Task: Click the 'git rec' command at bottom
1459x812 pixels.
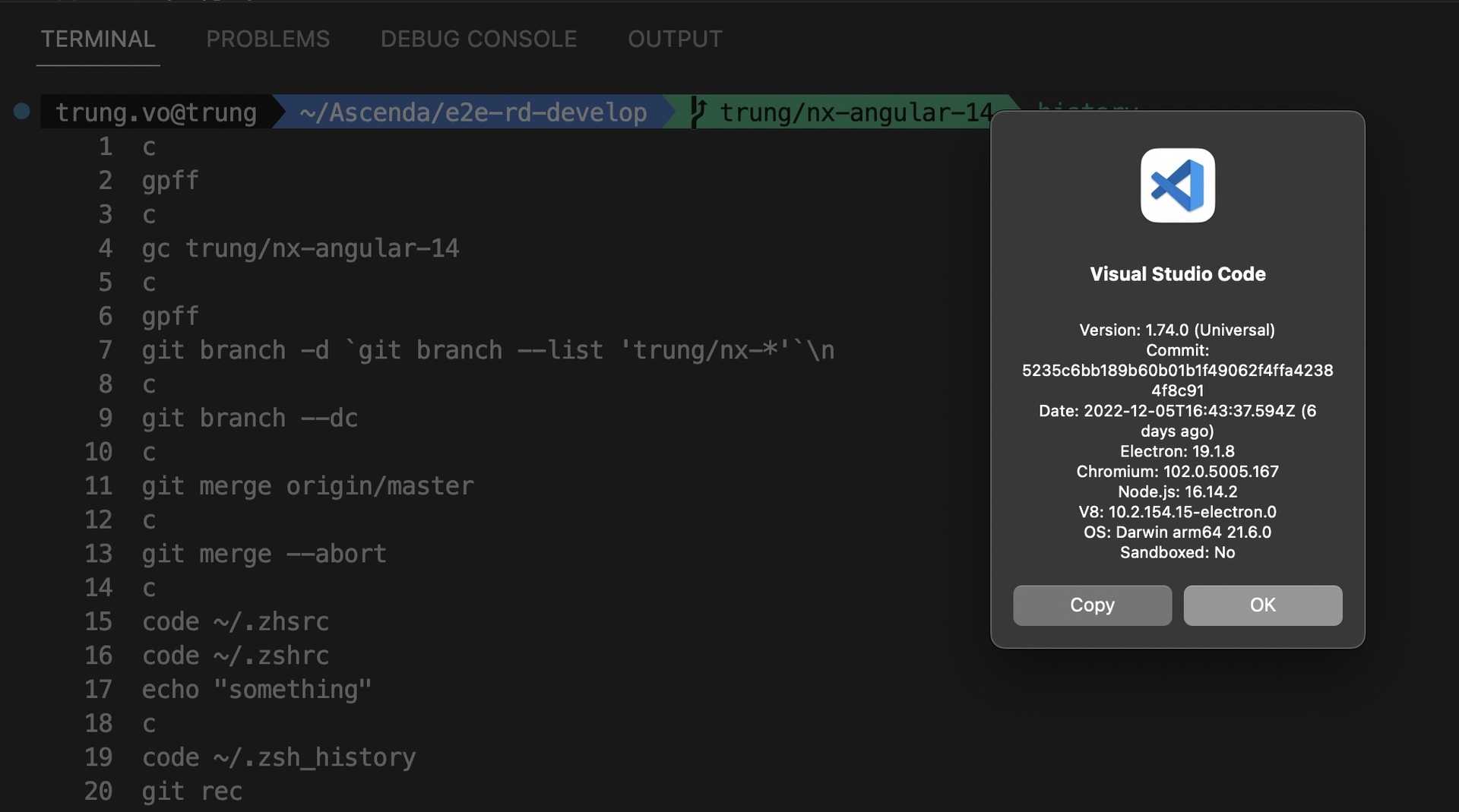Action: (191, 791)
